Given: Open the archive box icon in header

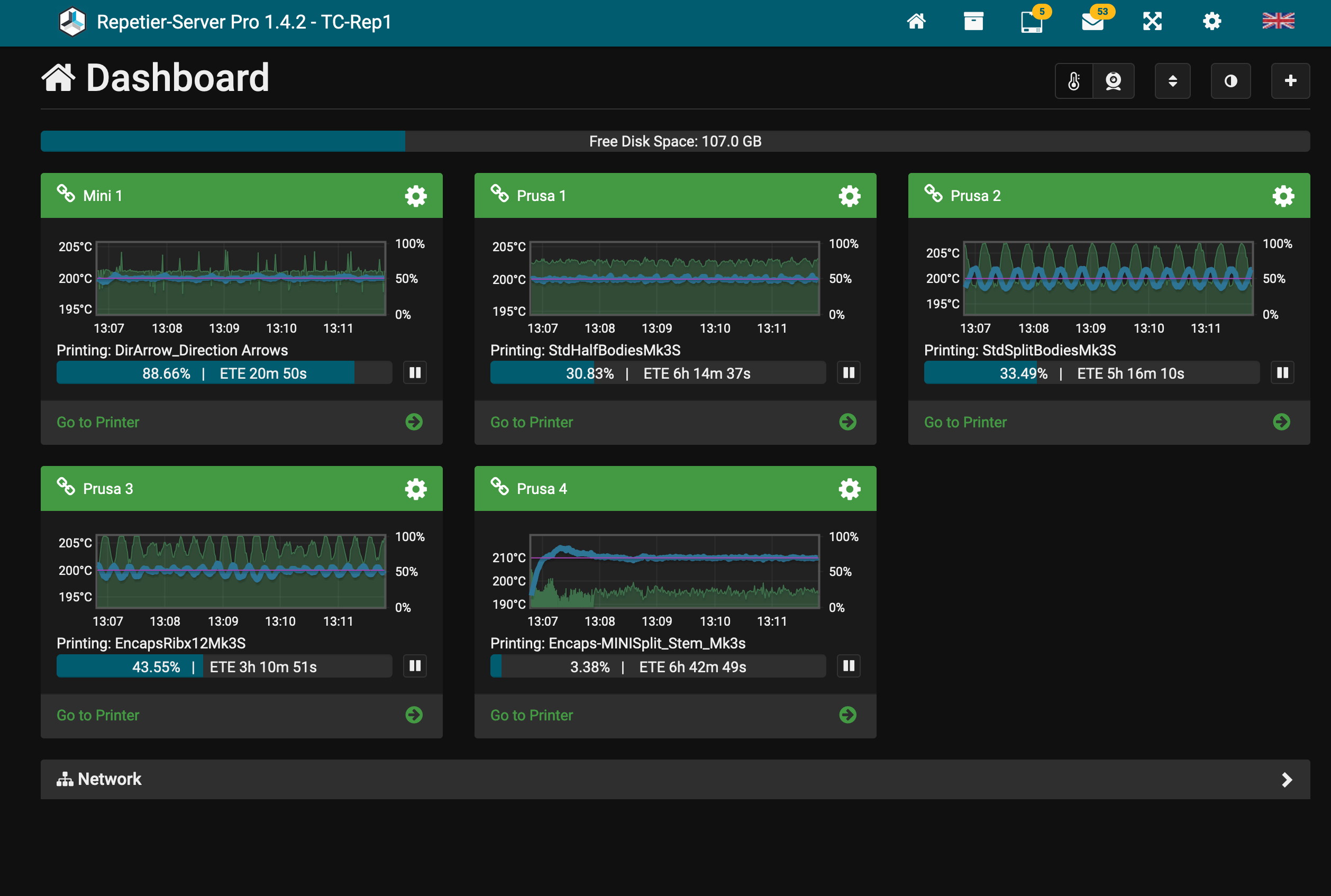Looking at the screenshot, I should tap(973, 22).
